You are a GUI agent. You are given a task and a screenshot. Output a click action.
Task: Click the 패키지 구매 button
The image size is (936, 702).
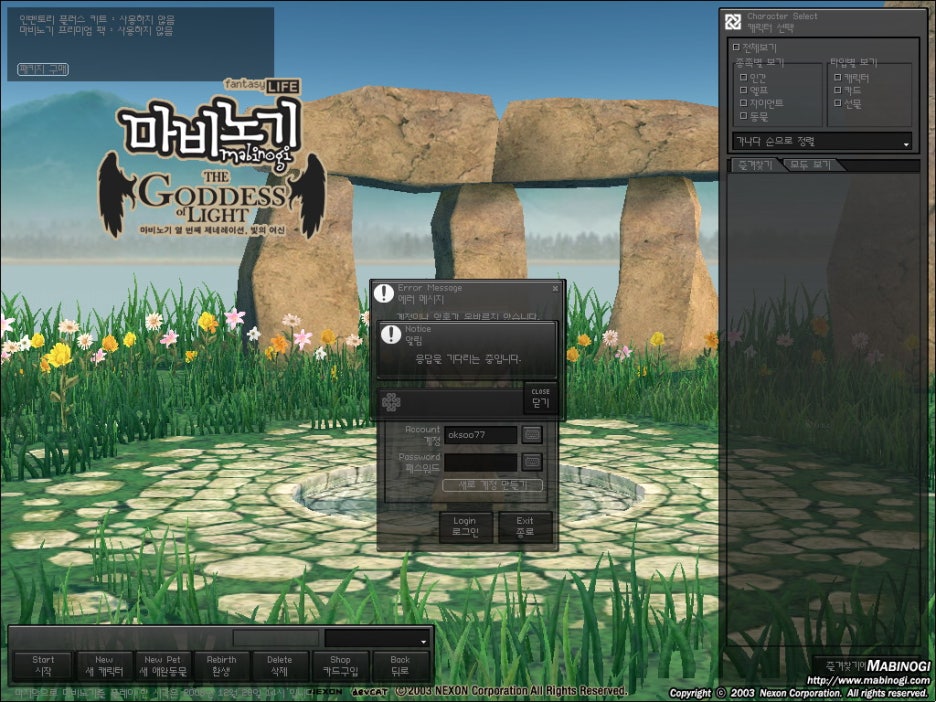[43, 69]
